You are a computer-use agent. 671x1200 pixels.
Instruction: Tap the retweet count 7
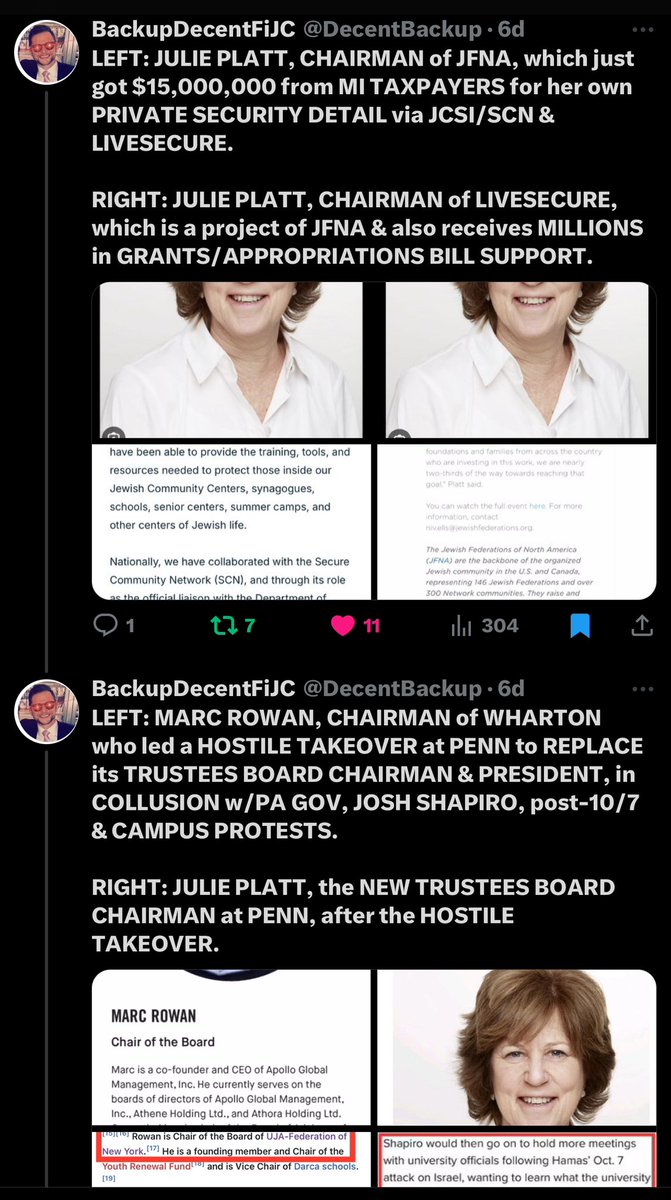[x=250, y=626]
